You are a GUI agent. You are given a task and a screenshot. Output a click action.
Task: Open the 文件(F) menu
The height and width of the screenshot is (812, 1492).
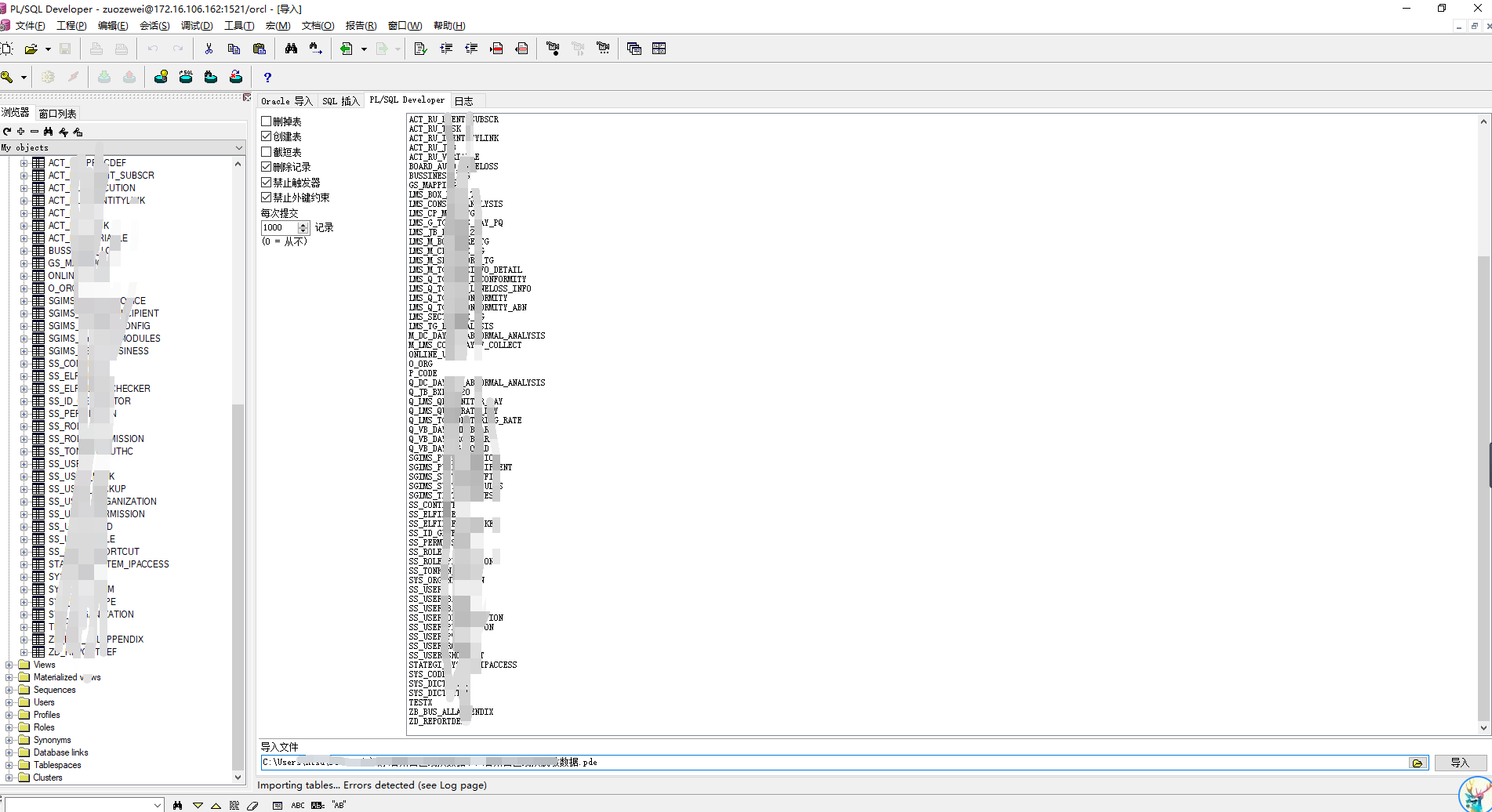pos(30,26)
